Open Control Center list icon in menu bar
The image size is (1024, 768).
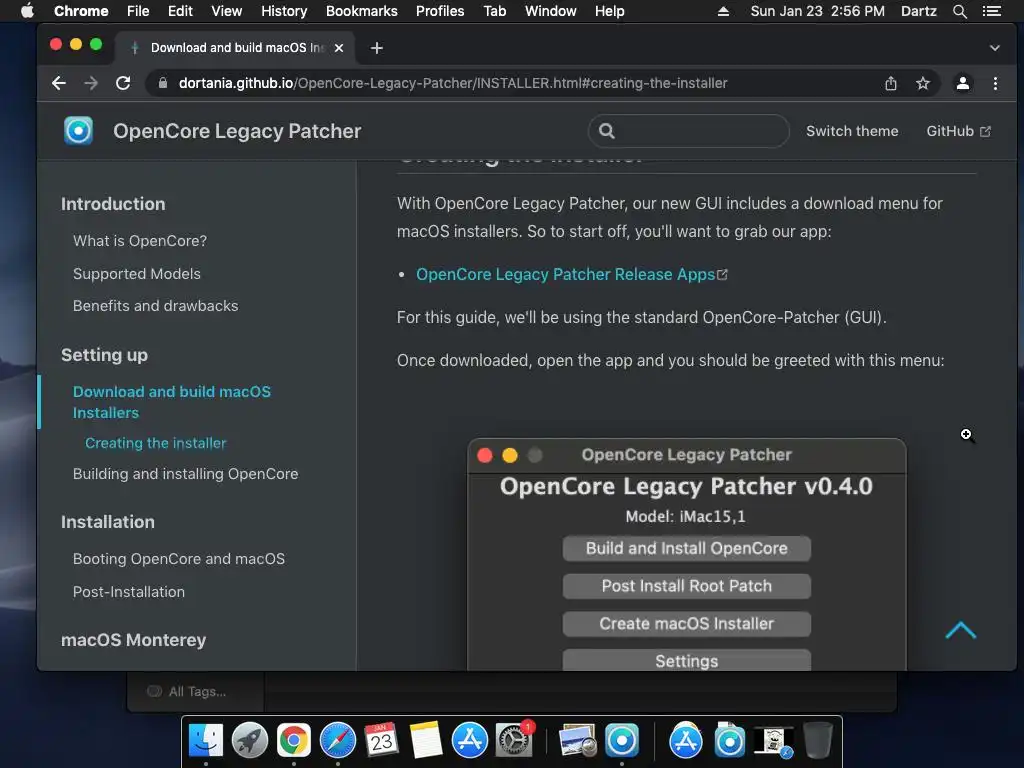tap(991, 11)
